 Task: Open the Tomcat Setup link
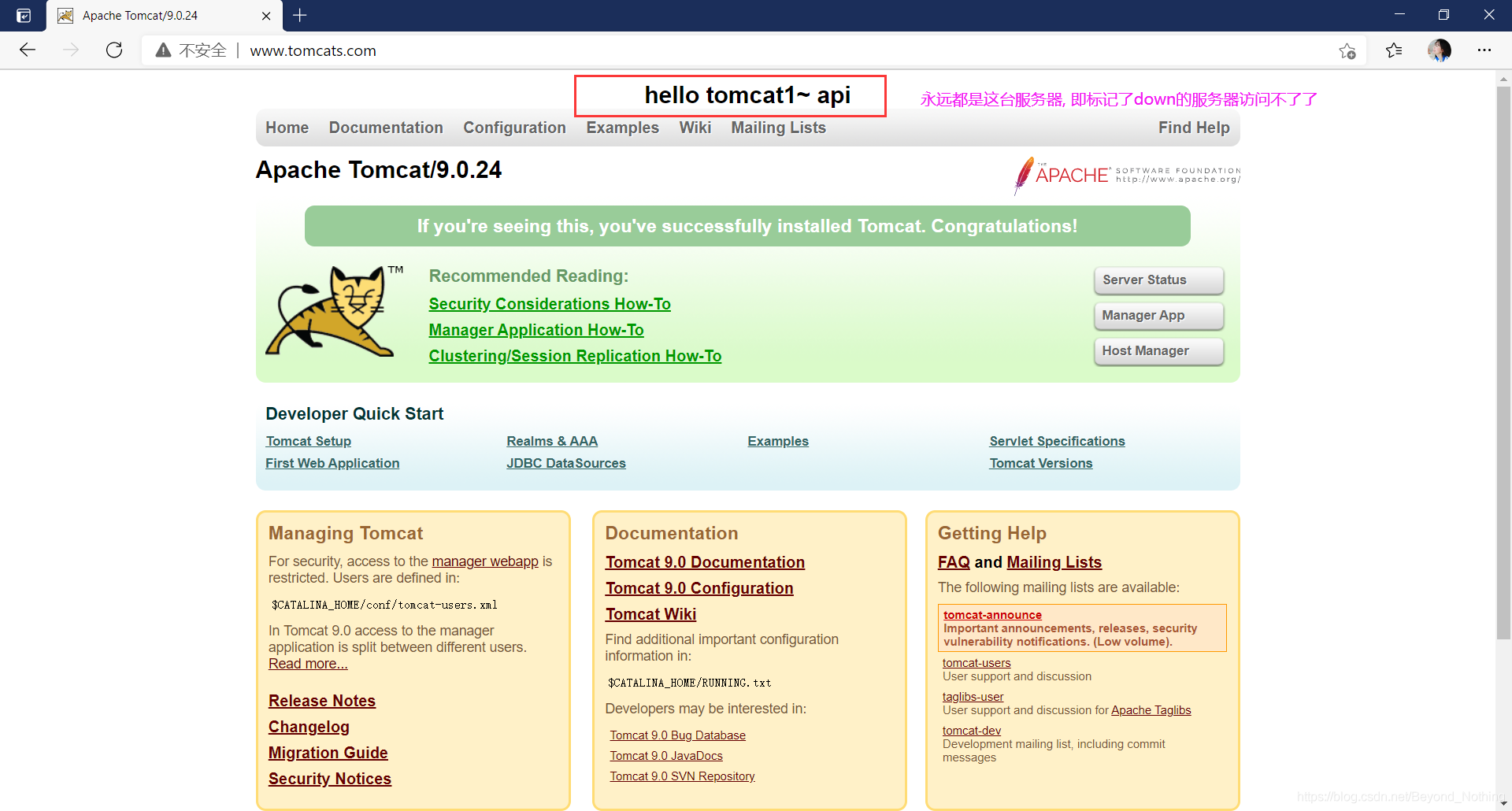308,441
